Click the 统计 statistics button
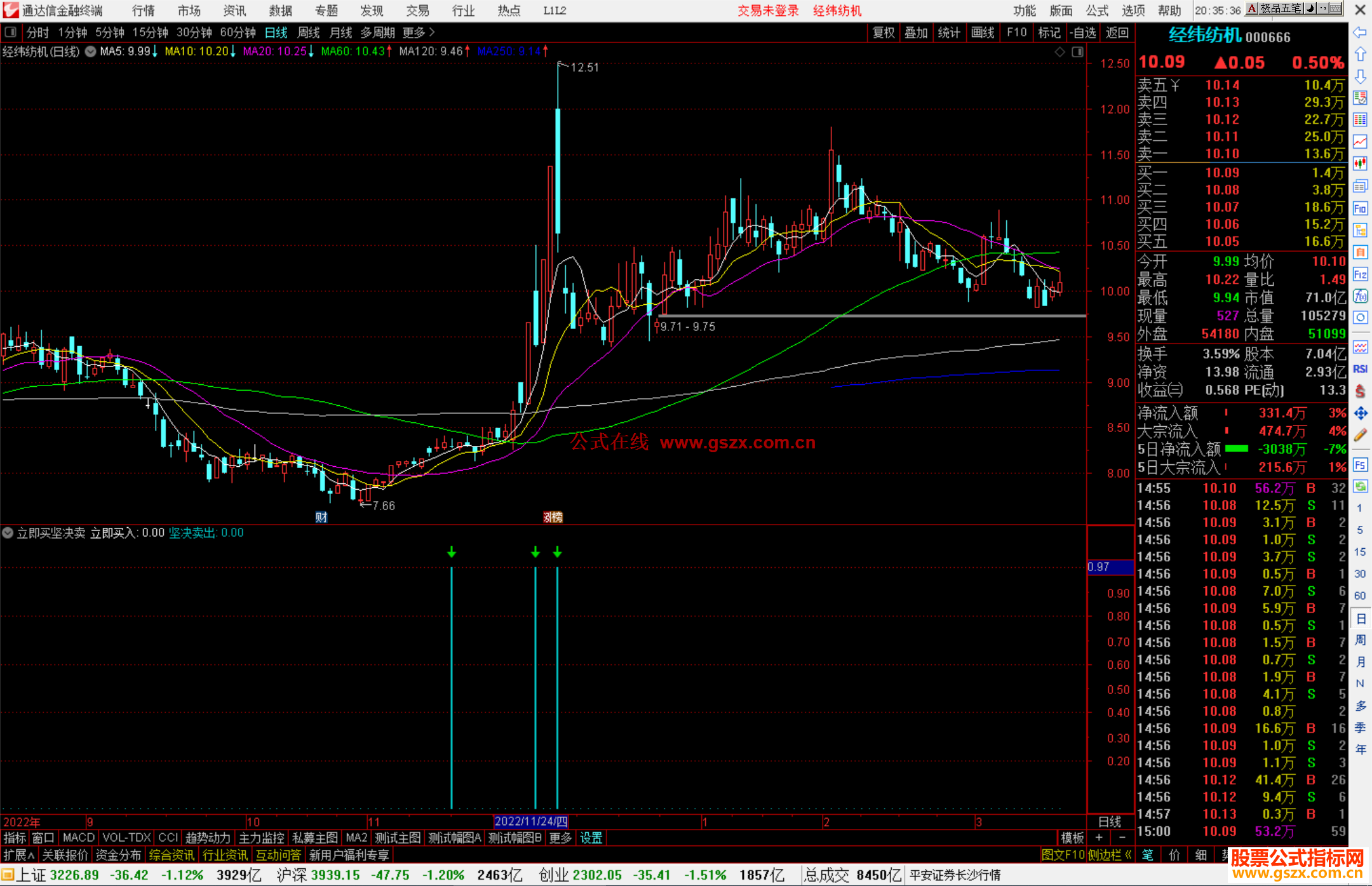This screenshot has width=1372, height=886. click(x=949, y=32)
